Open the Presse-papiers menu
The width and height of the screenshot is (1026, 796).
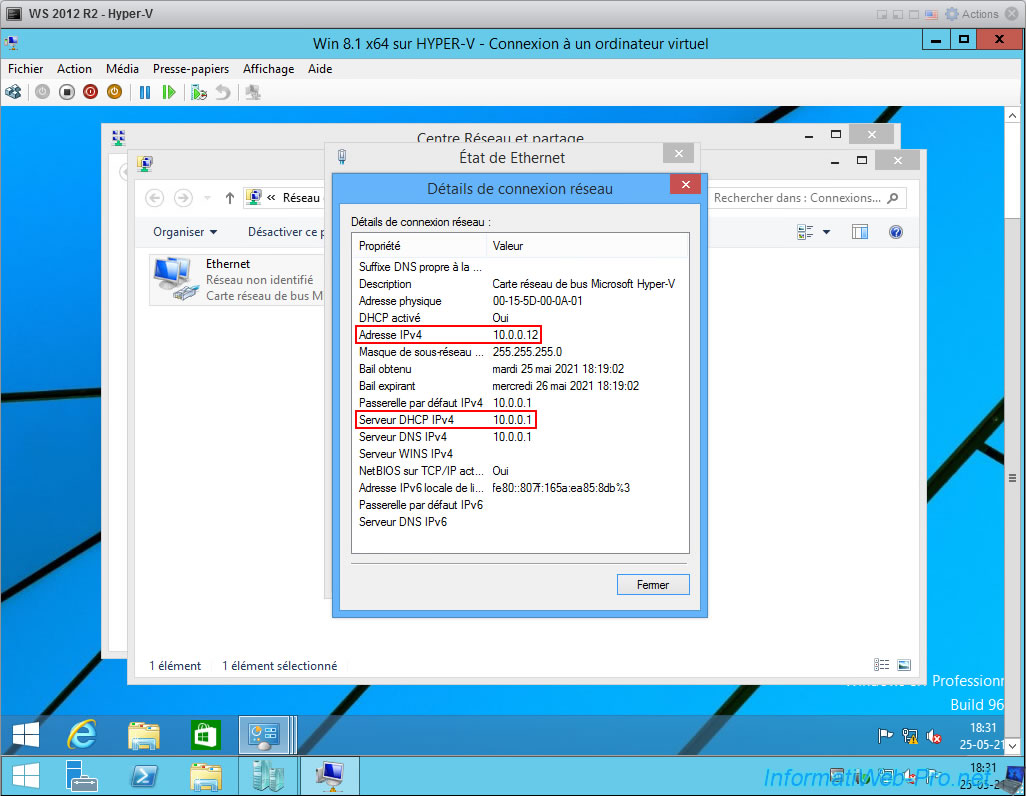coord(190,69)
